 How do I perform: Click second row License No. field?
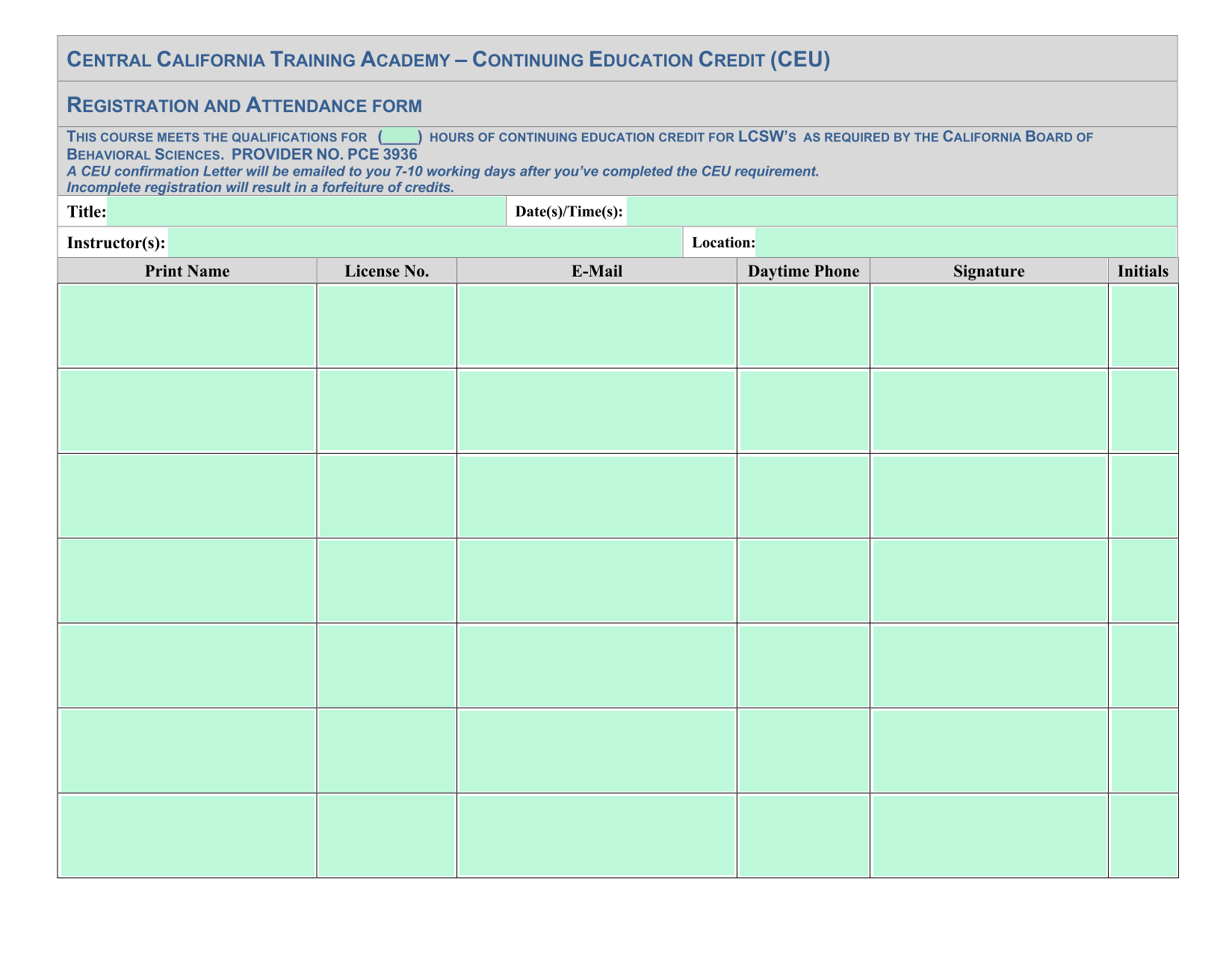tap(387, 411)
